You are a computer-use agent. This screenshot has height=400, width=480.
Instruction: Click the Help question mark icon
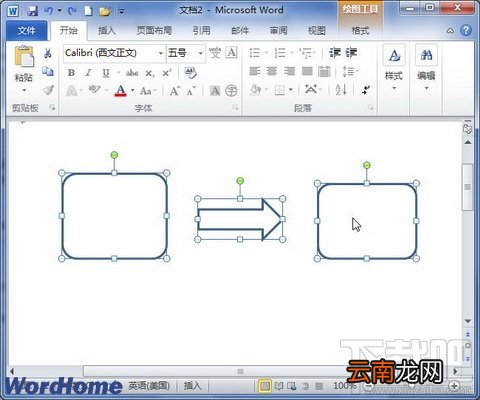pos(466,30)
